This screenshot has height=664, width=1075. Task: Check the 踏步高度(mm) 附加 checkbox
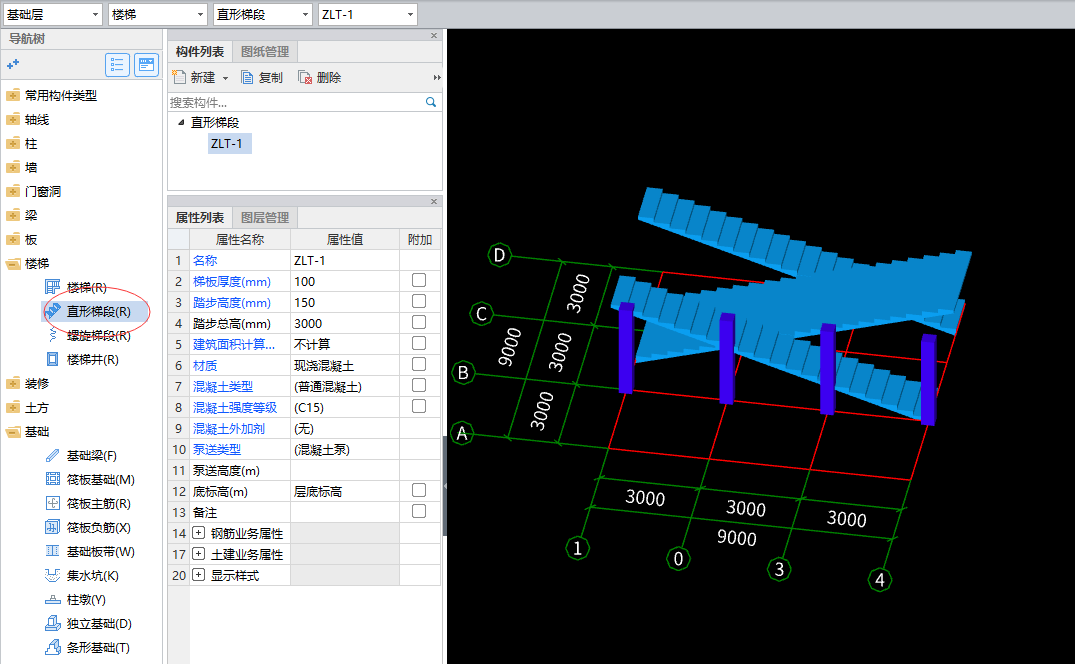[x=419, y=302]
